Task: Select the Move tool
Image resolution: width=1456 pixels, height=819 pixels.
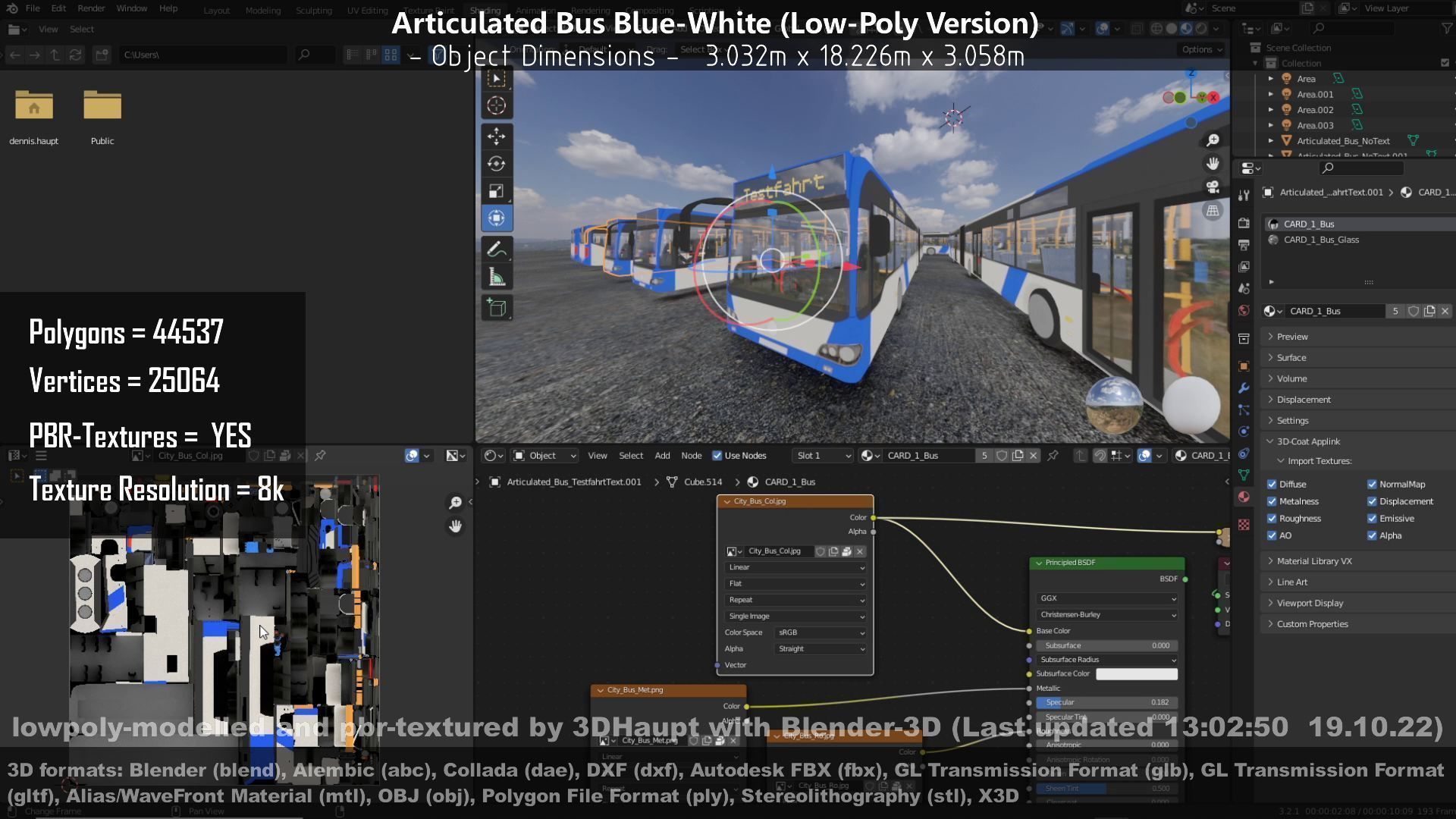Action: coord(497,136)
